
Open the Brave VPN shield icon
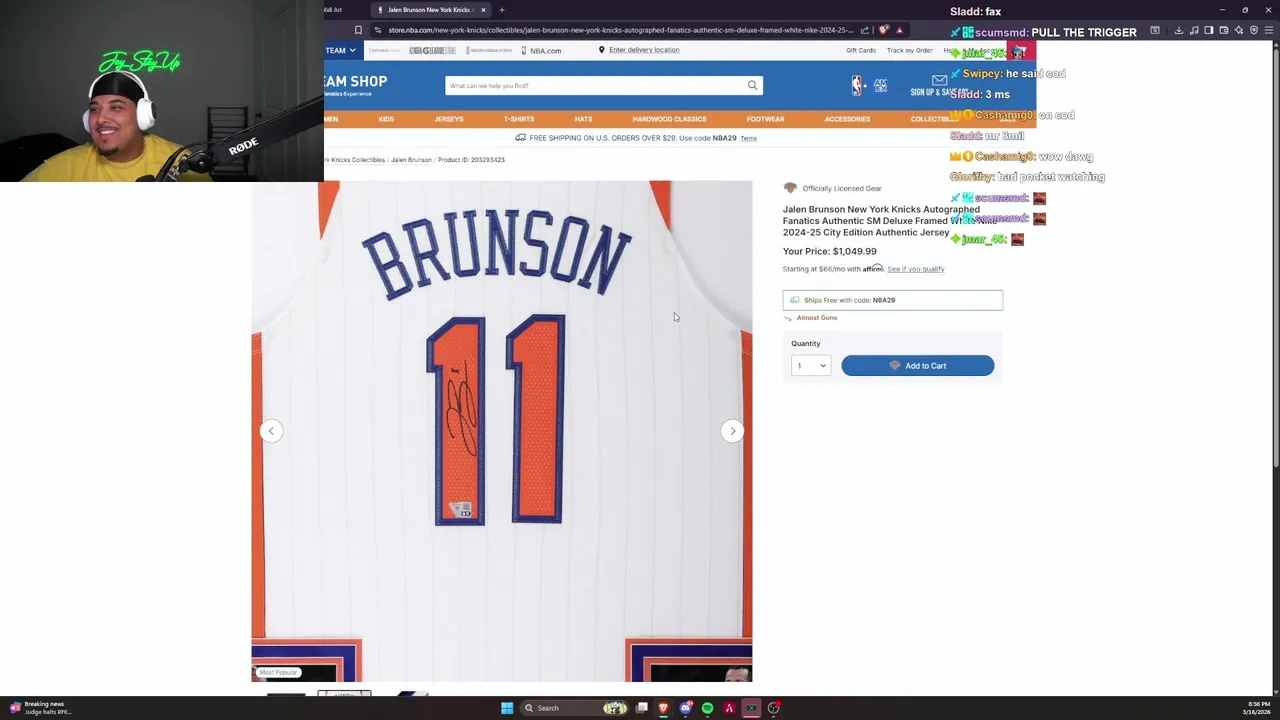click(1254, 30)
